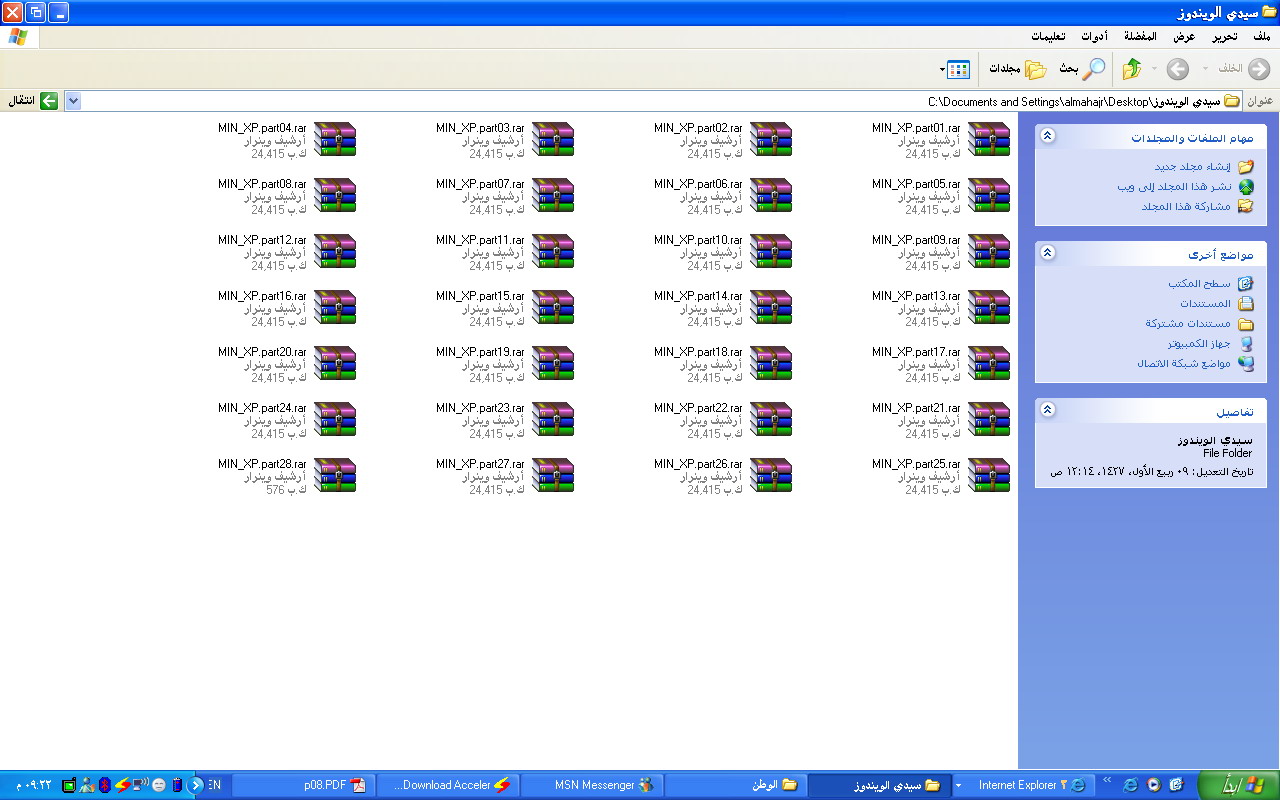Click the انتقال (Go) button

click(34, 101)
